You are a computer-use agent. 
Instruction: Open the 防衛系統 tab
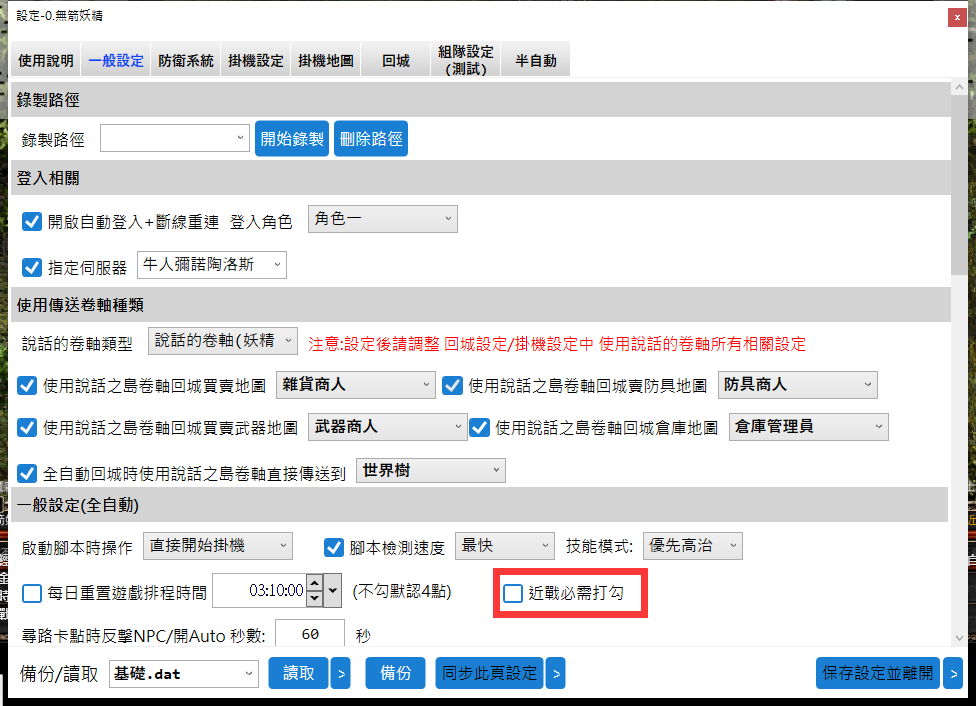pyautogui.click(x=185, y=60)
